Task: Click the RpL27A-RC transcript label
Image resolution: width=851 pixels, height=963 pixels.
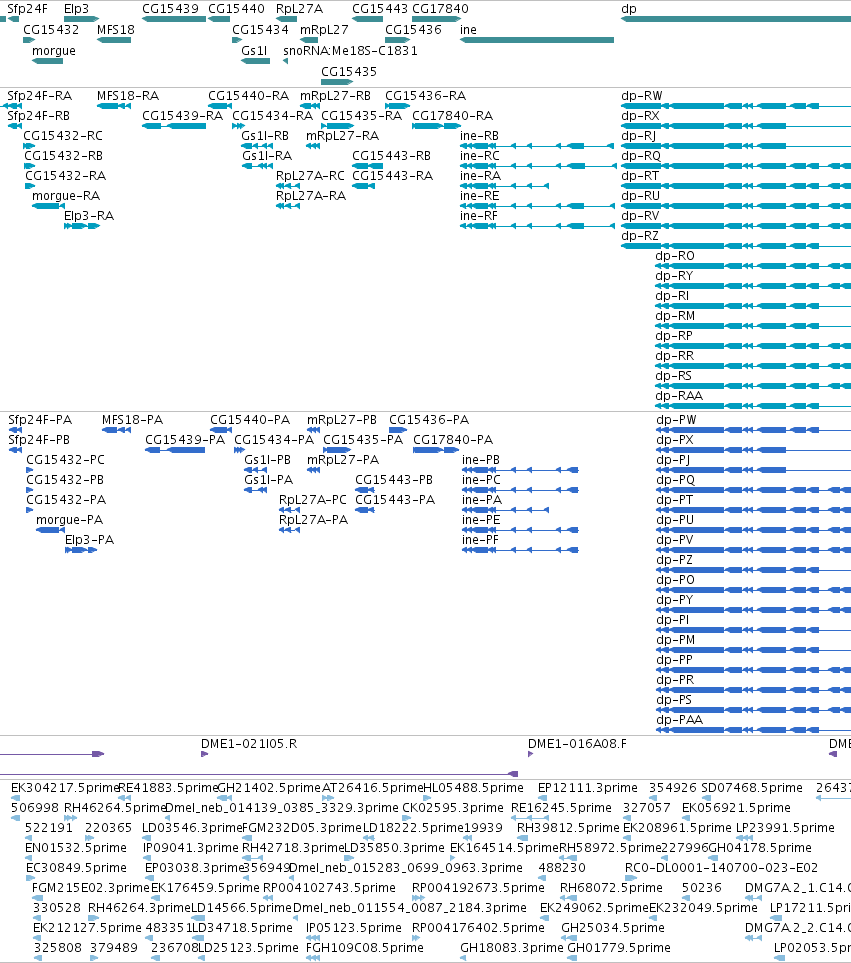Action: point(310,176)
